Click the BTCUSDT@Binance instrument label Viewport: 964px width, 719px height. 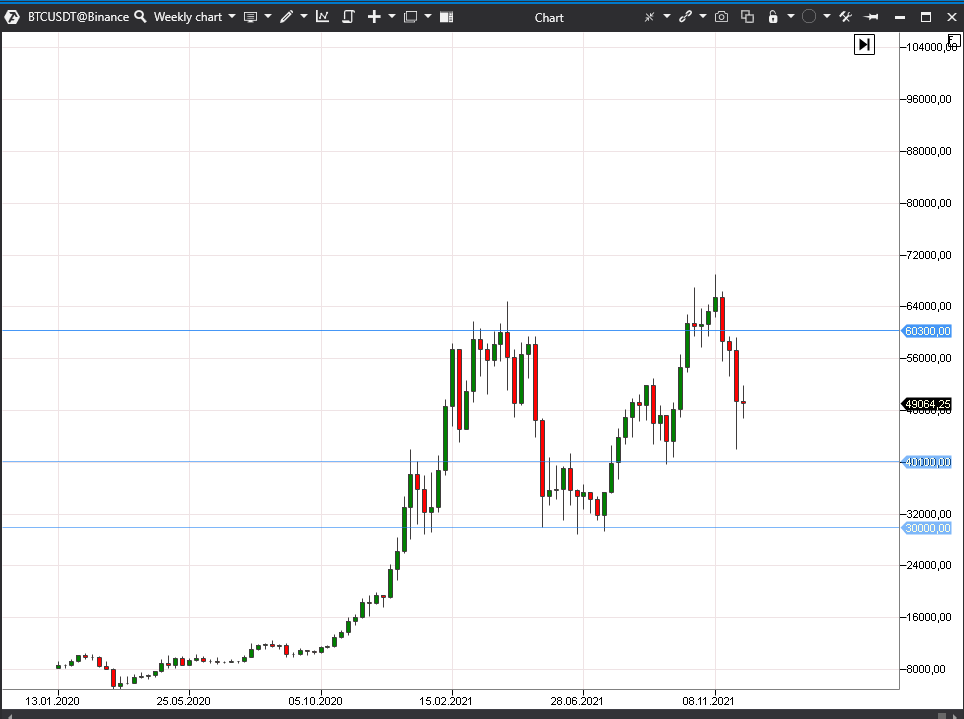click(78, 17)
